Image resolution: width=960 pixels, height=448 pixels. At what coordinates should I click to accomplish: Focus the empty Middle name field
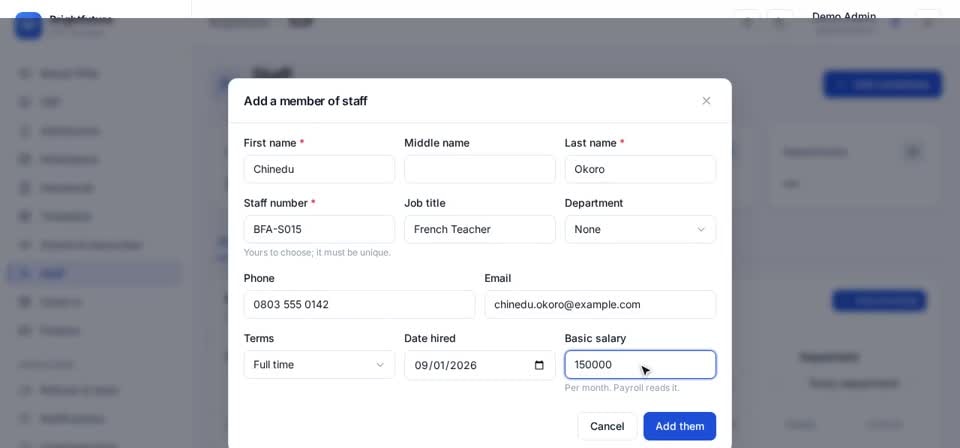[x=479, y=169]
